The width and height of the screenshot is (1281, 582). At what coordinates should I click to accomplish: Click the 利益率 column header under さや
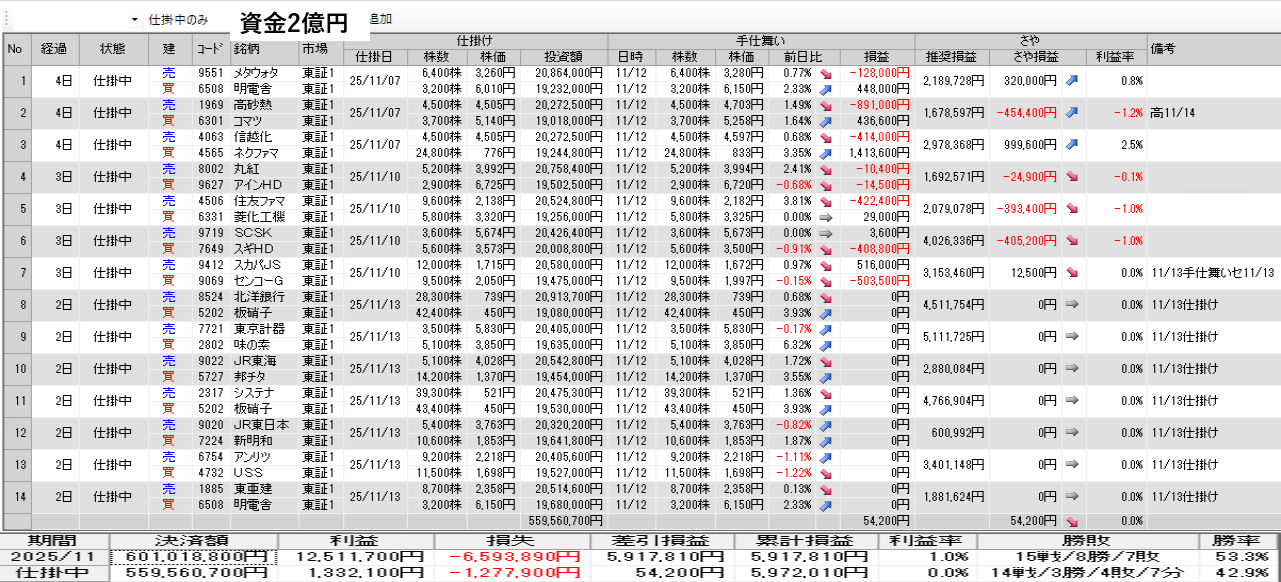click(1114, 57)
